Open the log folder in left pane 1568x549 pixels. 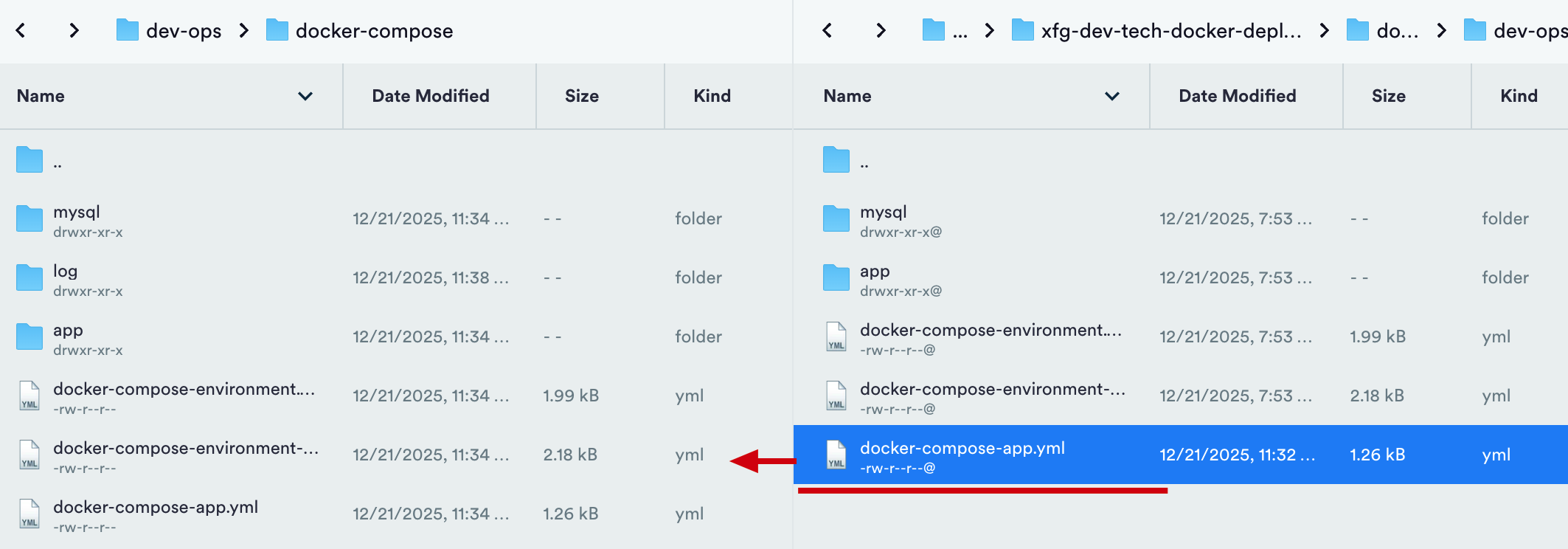click(65, 272)
